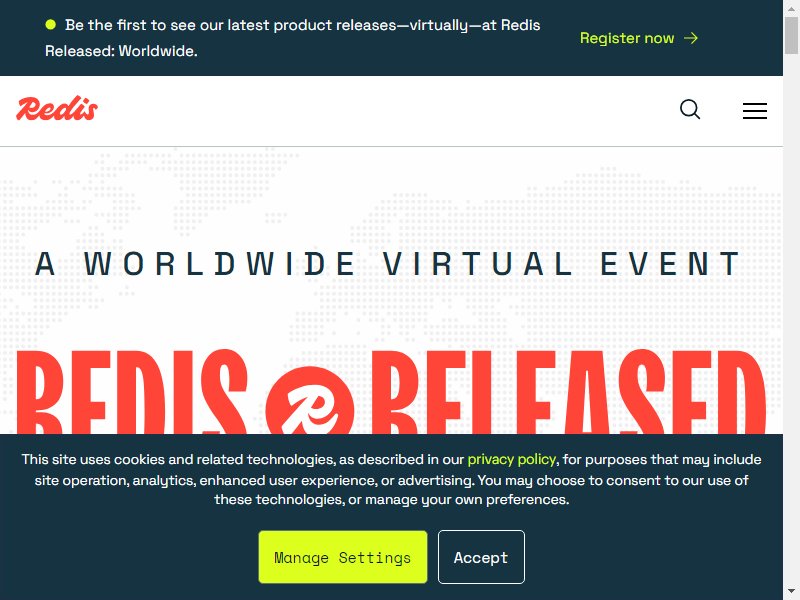Open the hamburger navigation menu
The image size is (800, 600).
(755, 111)
